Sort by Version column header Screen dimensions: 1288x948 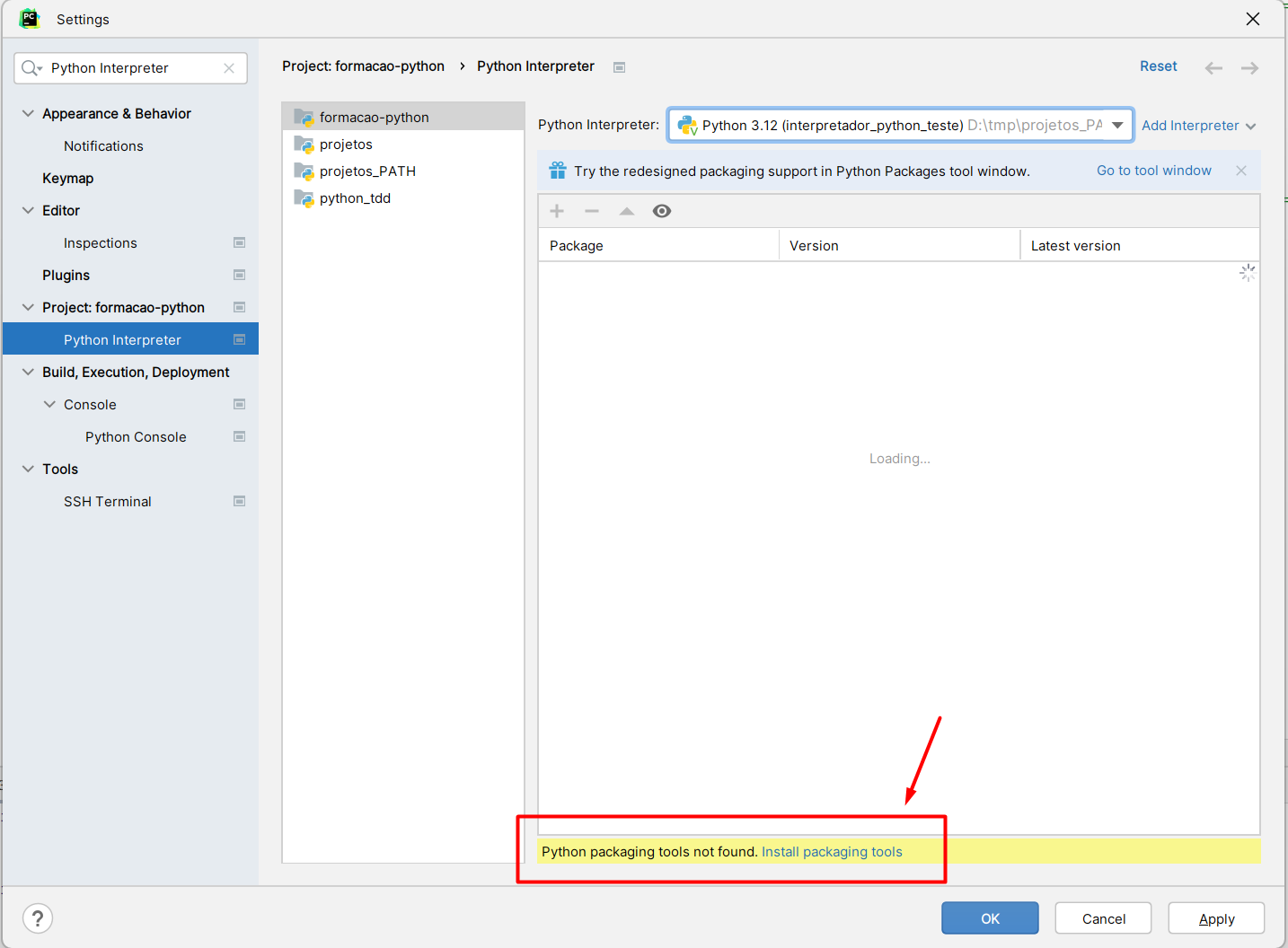[899, 245]
